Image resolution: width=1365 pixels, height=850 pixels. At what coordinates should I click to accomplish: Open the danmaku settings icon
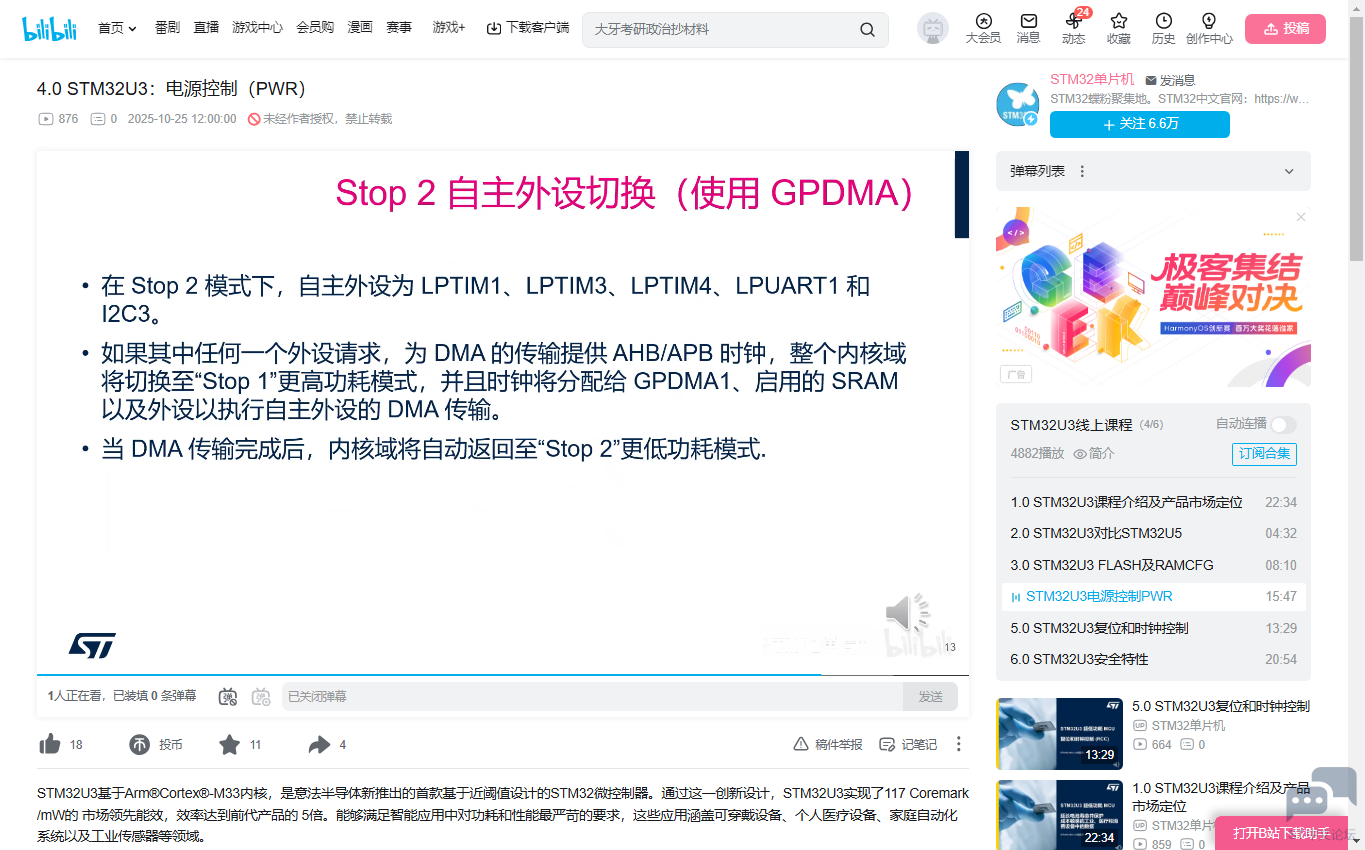pyautogui.click(x=261, y=696)
